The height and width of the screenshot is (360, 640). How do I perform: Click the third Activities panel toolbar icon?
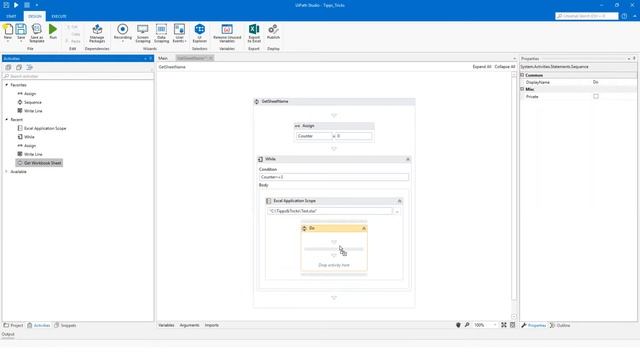pos(29,67)
